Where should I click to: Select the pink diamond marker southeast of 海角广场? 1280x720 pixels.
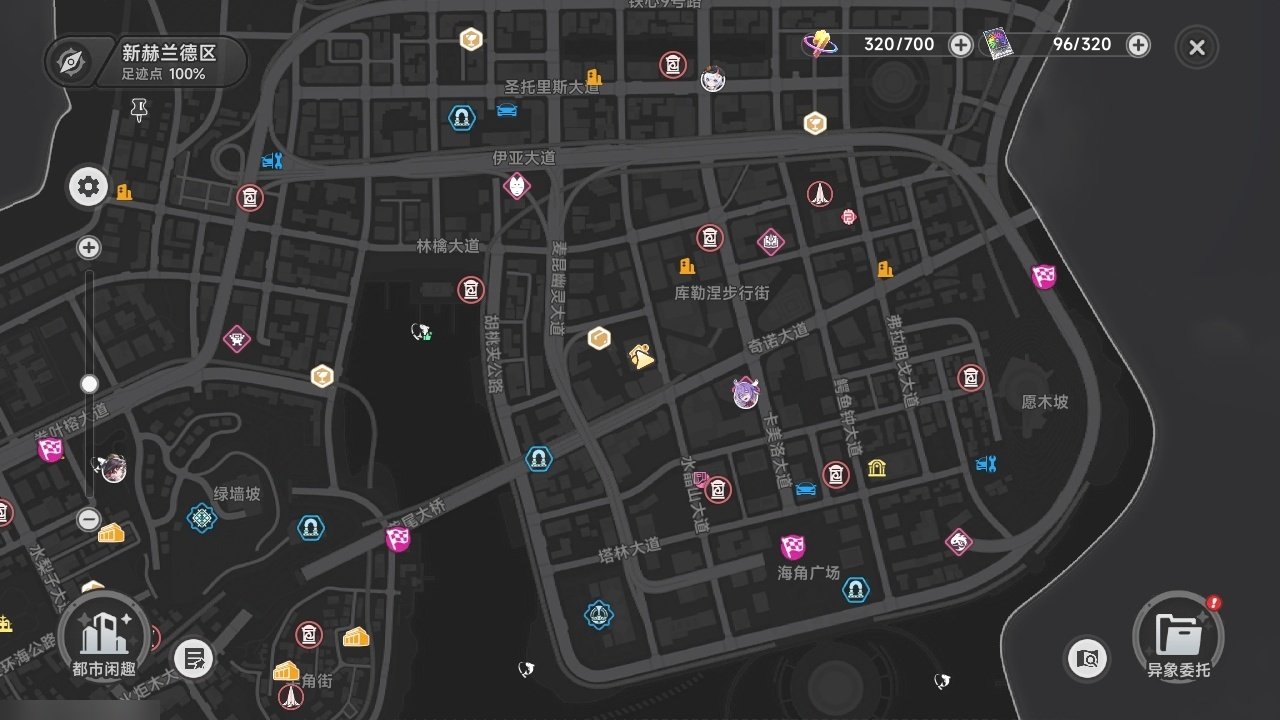click(x=959, y=542)
